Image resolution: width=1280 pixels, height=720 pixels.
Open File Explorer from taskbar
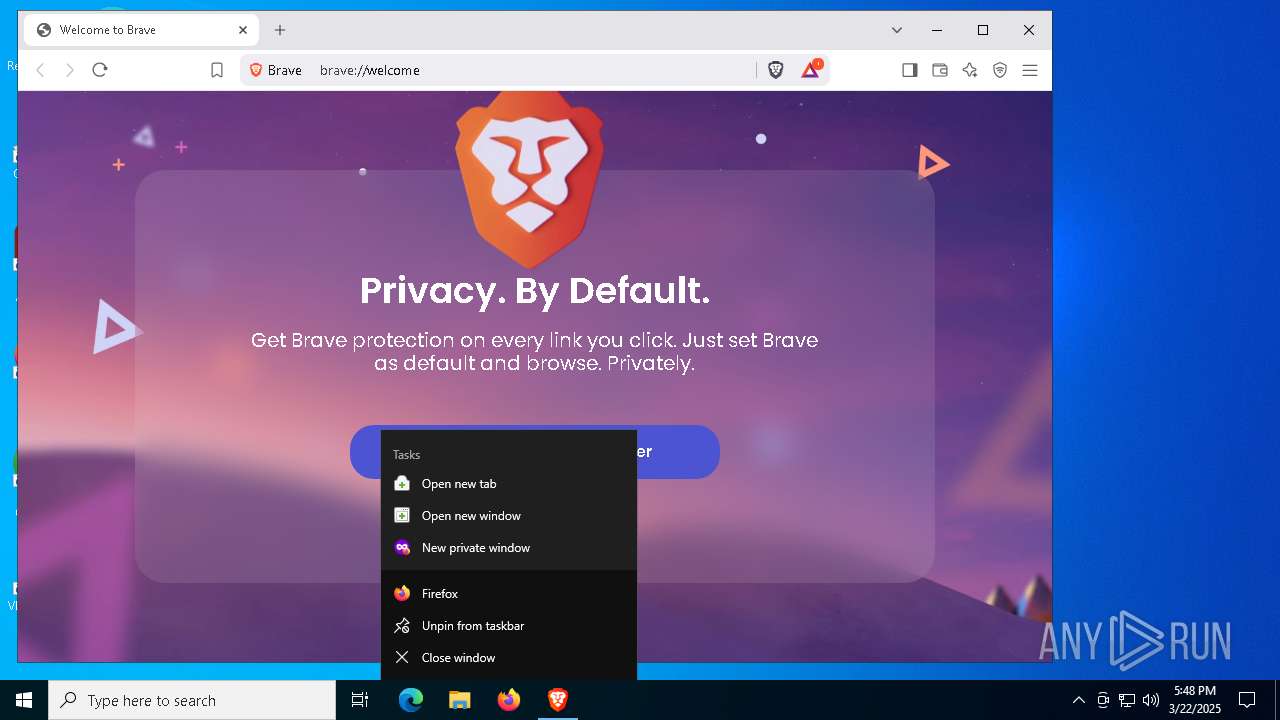pyautogui.click(x=460, y=700)
